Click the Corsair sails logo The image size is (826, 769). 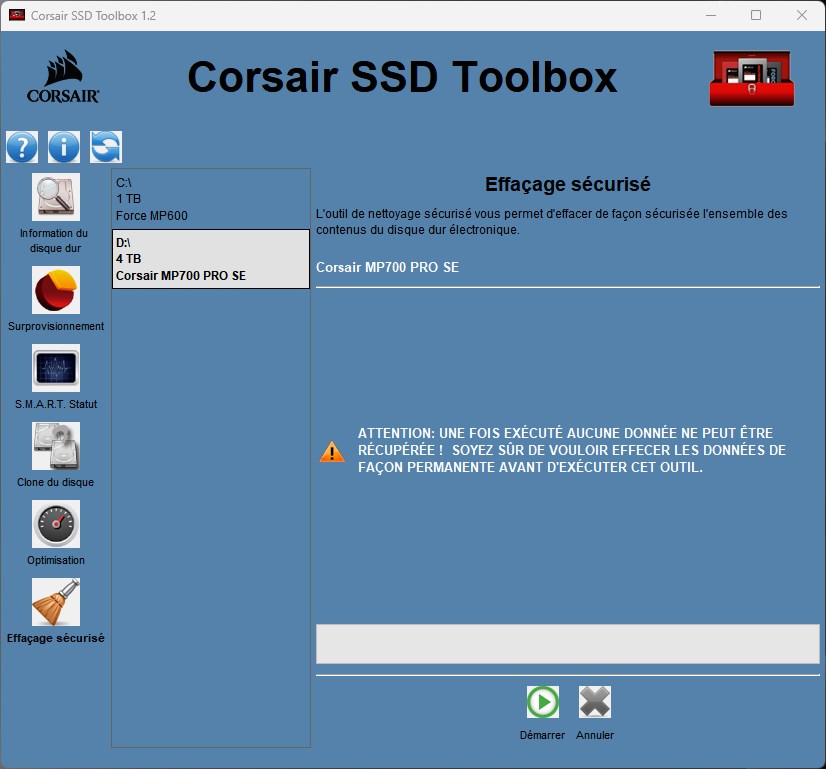[63, 76]
